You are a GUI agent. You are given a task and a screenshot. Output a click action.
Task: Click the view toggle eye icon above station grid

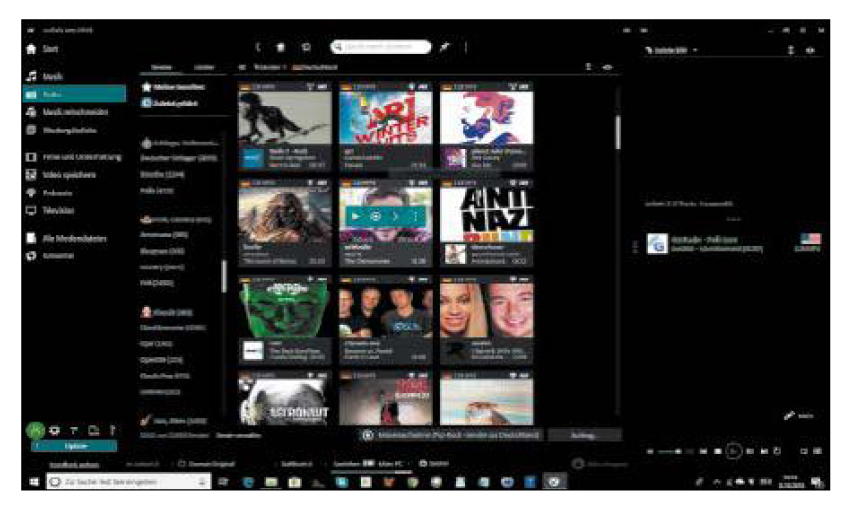[x=608, y=67]
